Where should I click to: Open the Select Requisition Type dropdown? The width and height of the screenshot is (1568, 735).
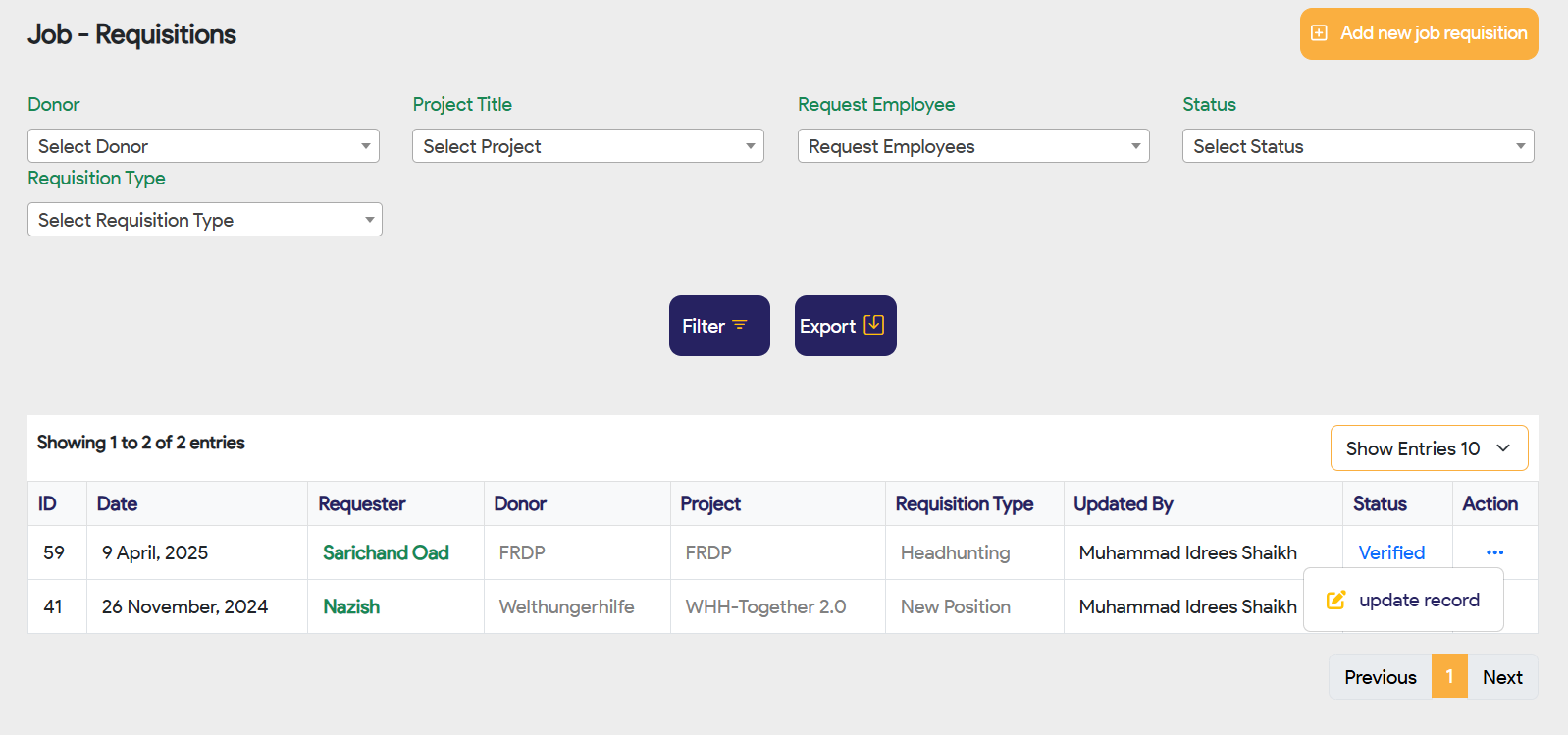(204, 220)
